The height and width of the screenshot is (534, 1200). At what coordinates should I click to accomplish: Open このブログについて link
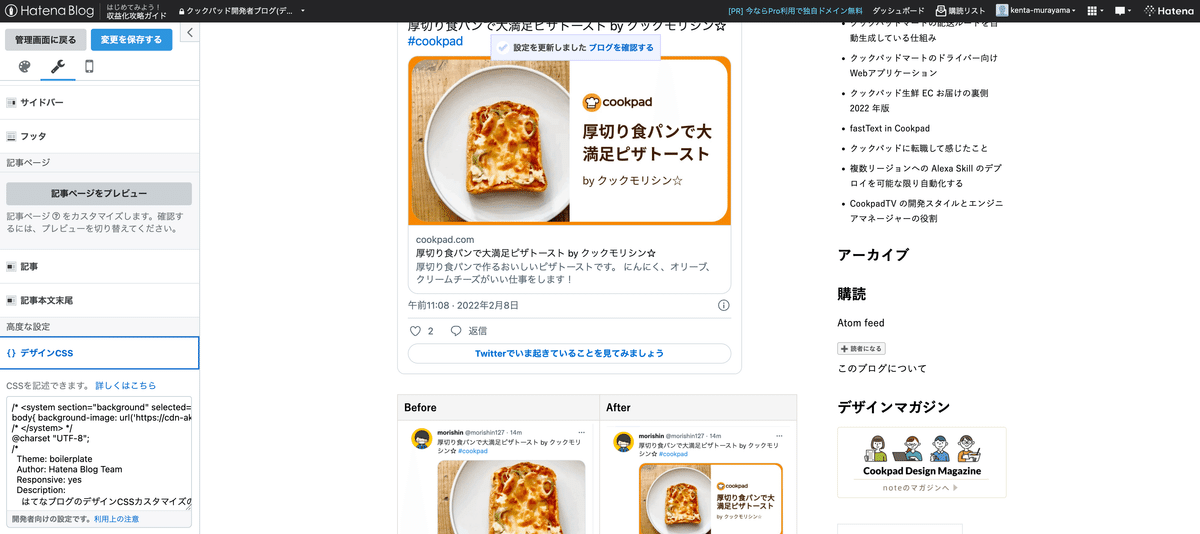tap(882, 368)
